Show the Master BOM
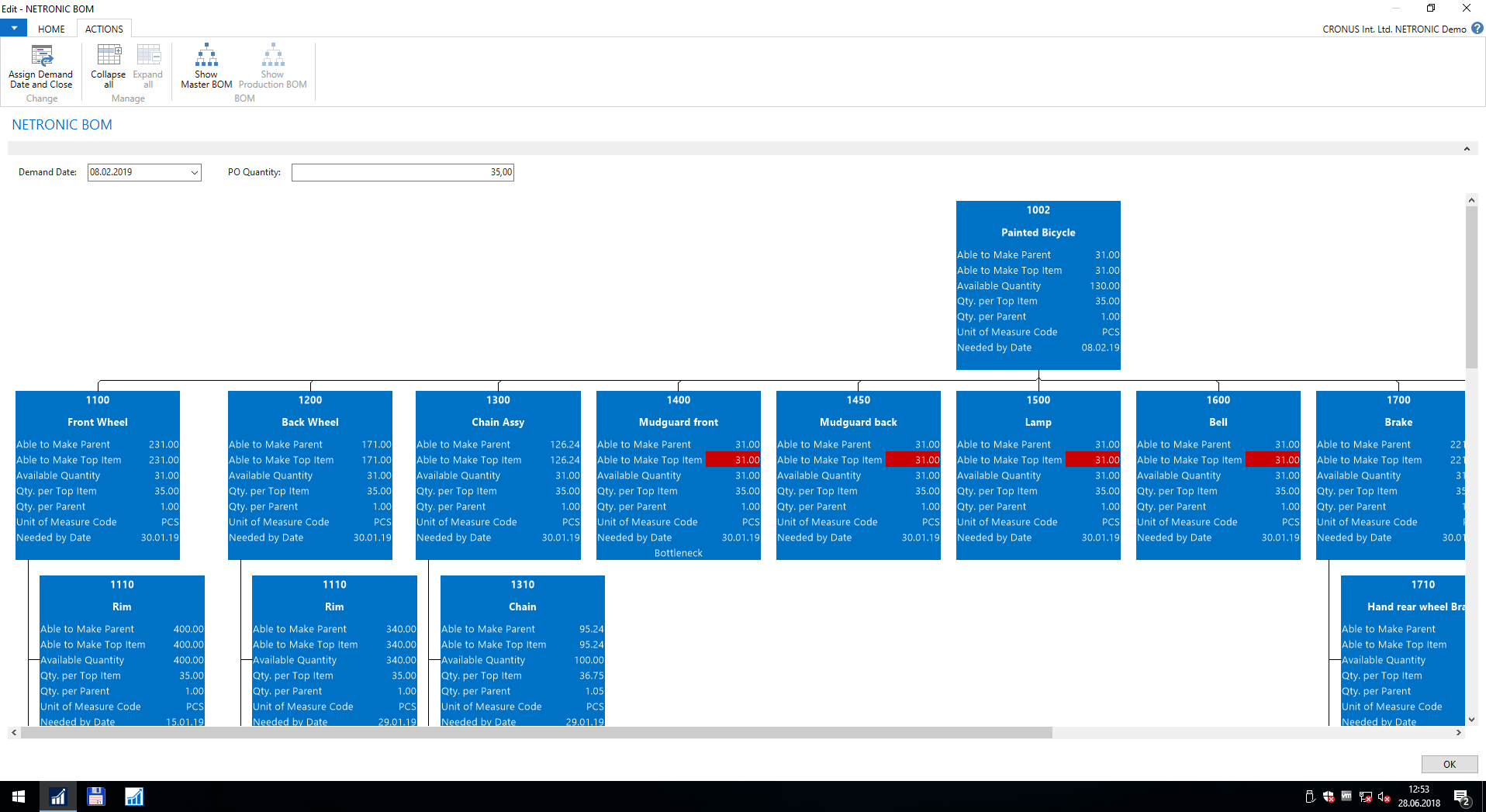Image resolution: width=1486 pixels, height=812 pixels. point(206,66)
